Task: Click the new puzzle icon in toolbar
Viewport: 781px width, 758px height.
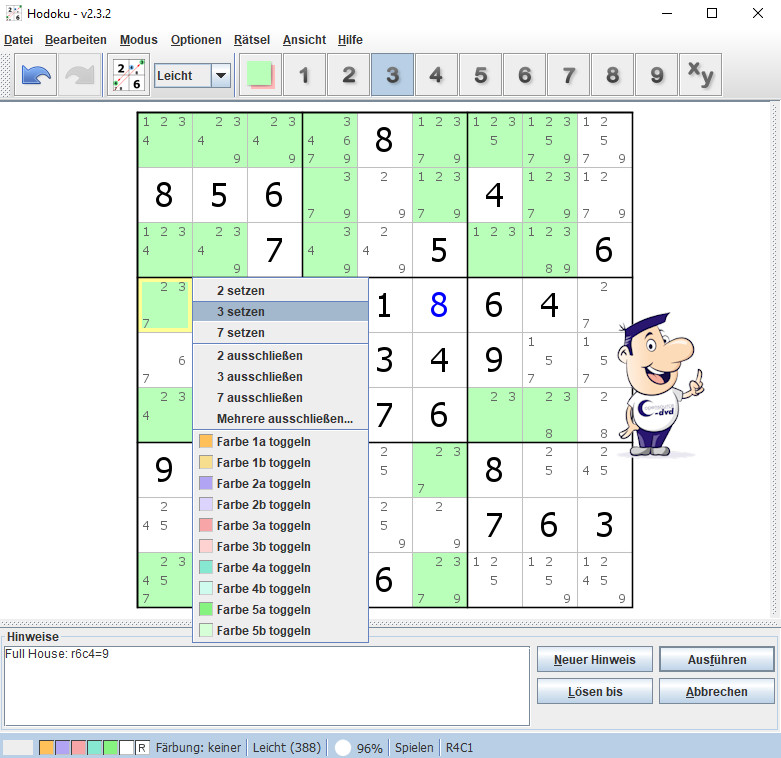Action: click(128, 76)
